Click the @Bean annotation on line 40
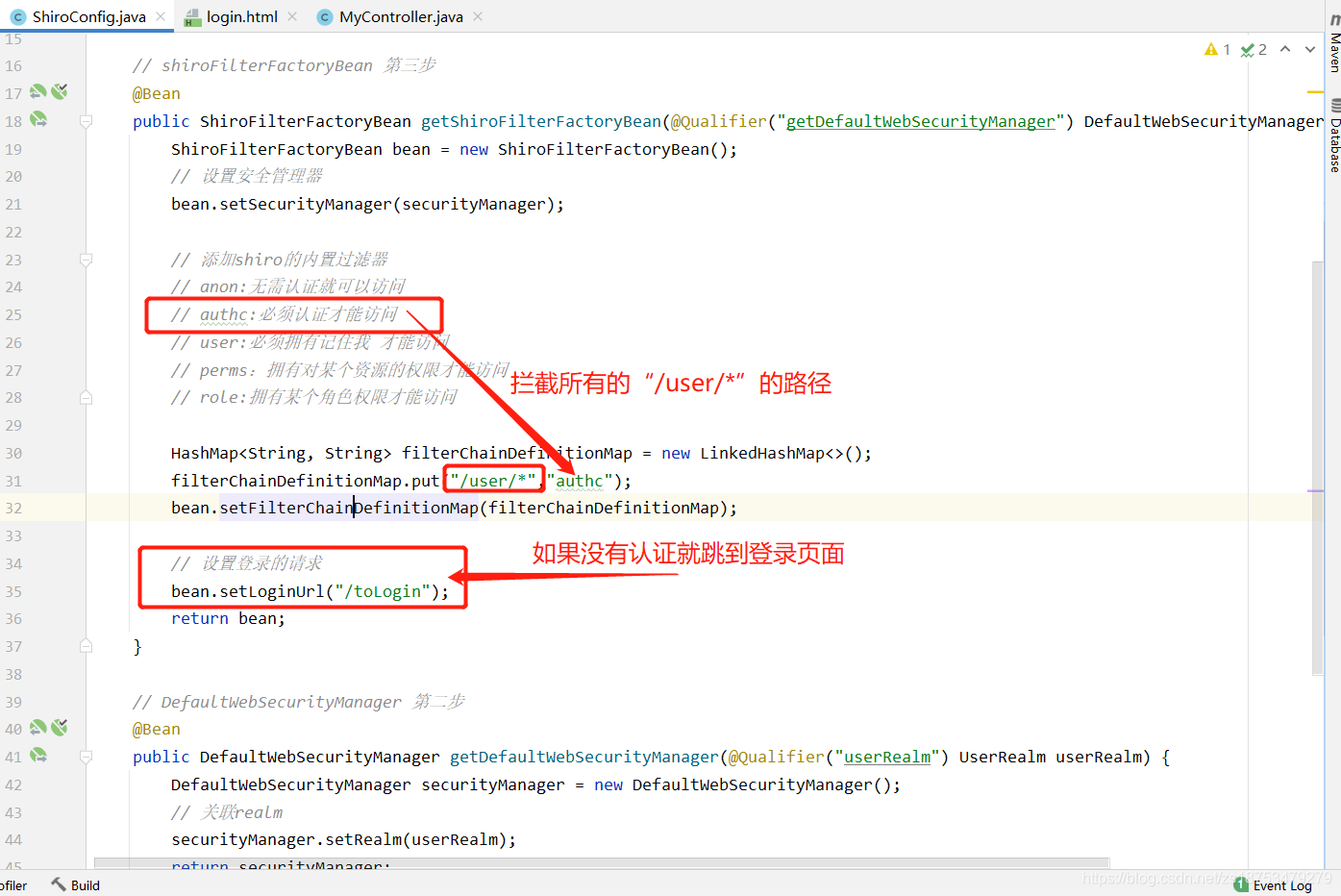Screen dimensions: 1341x896 [157, 729]
